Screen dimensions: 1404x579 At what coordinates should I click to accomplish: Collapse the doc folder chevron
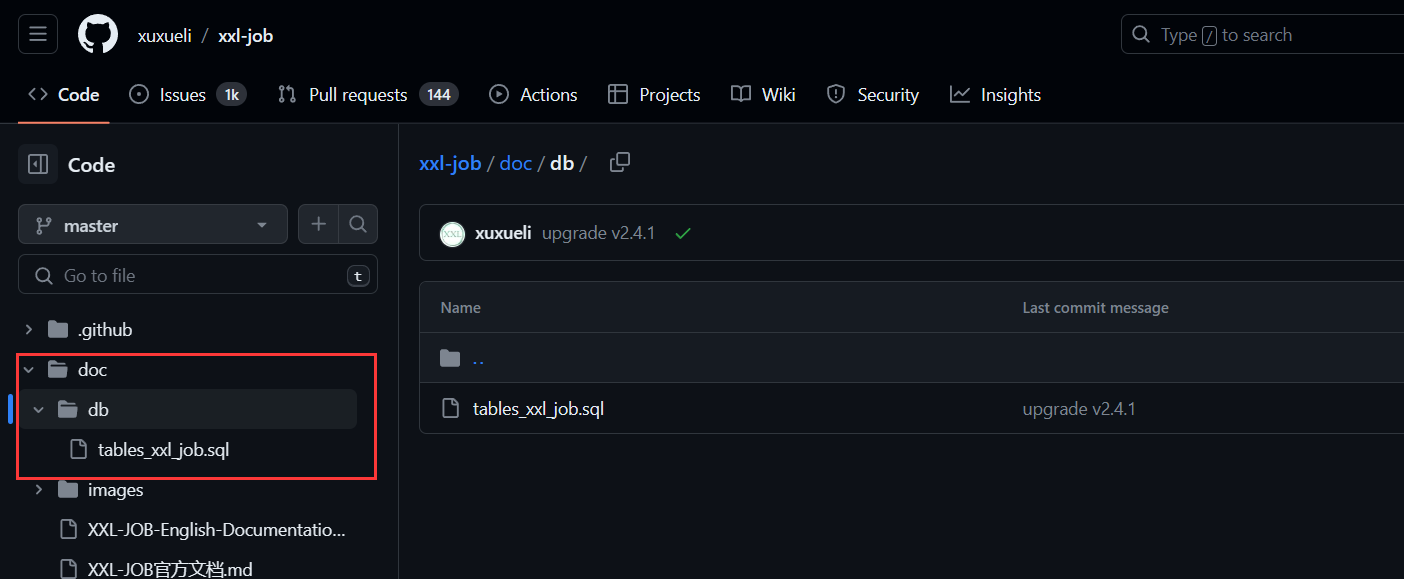(29, 370)
